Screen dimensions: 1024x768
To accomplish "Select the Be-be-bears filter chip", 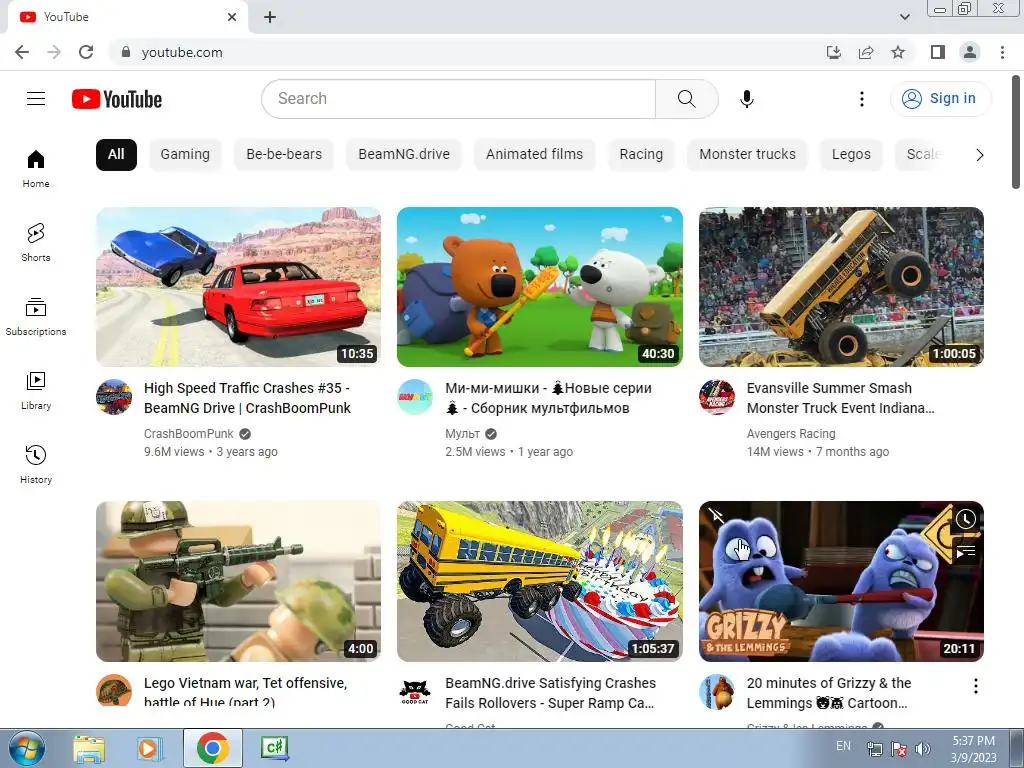I will point(284,155).
